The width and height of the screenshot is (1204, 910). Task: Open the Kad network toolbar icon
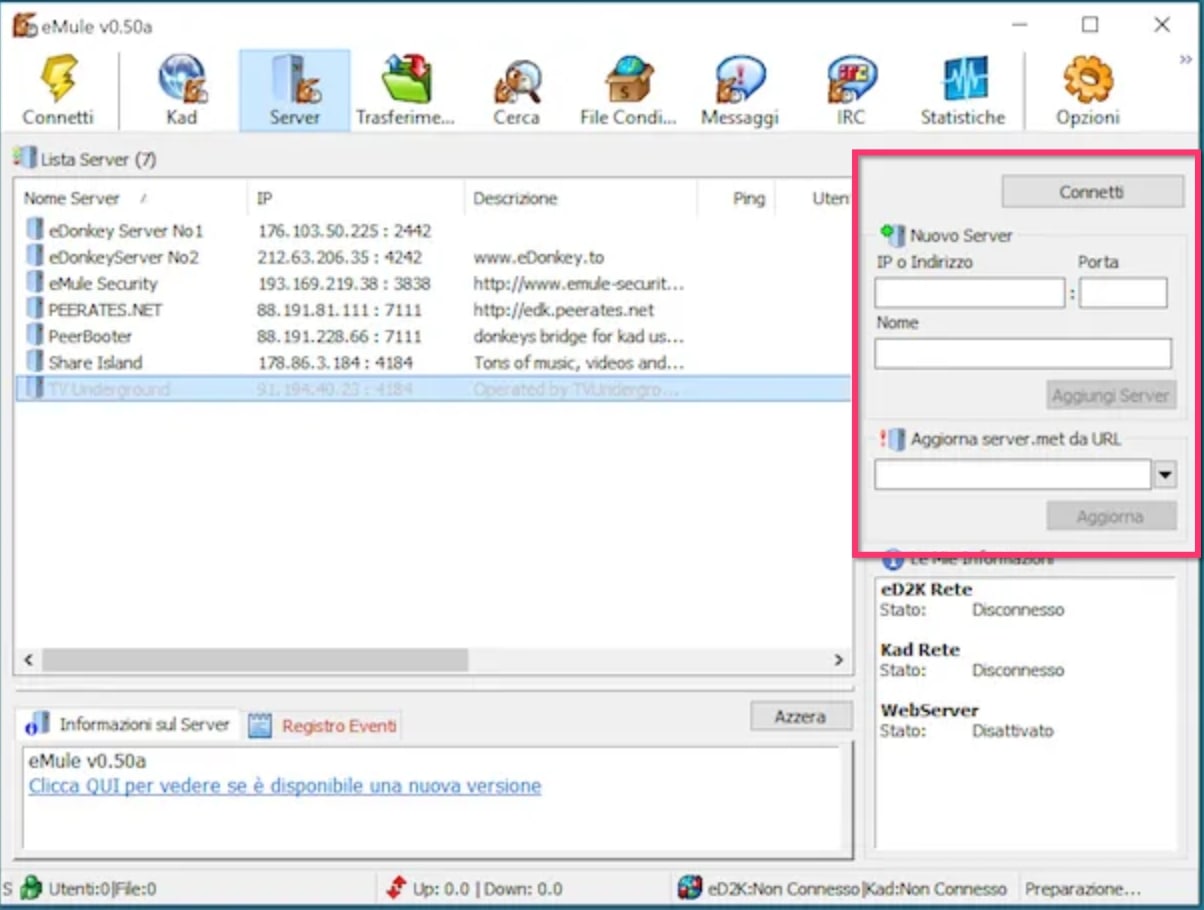pos(182,80)
